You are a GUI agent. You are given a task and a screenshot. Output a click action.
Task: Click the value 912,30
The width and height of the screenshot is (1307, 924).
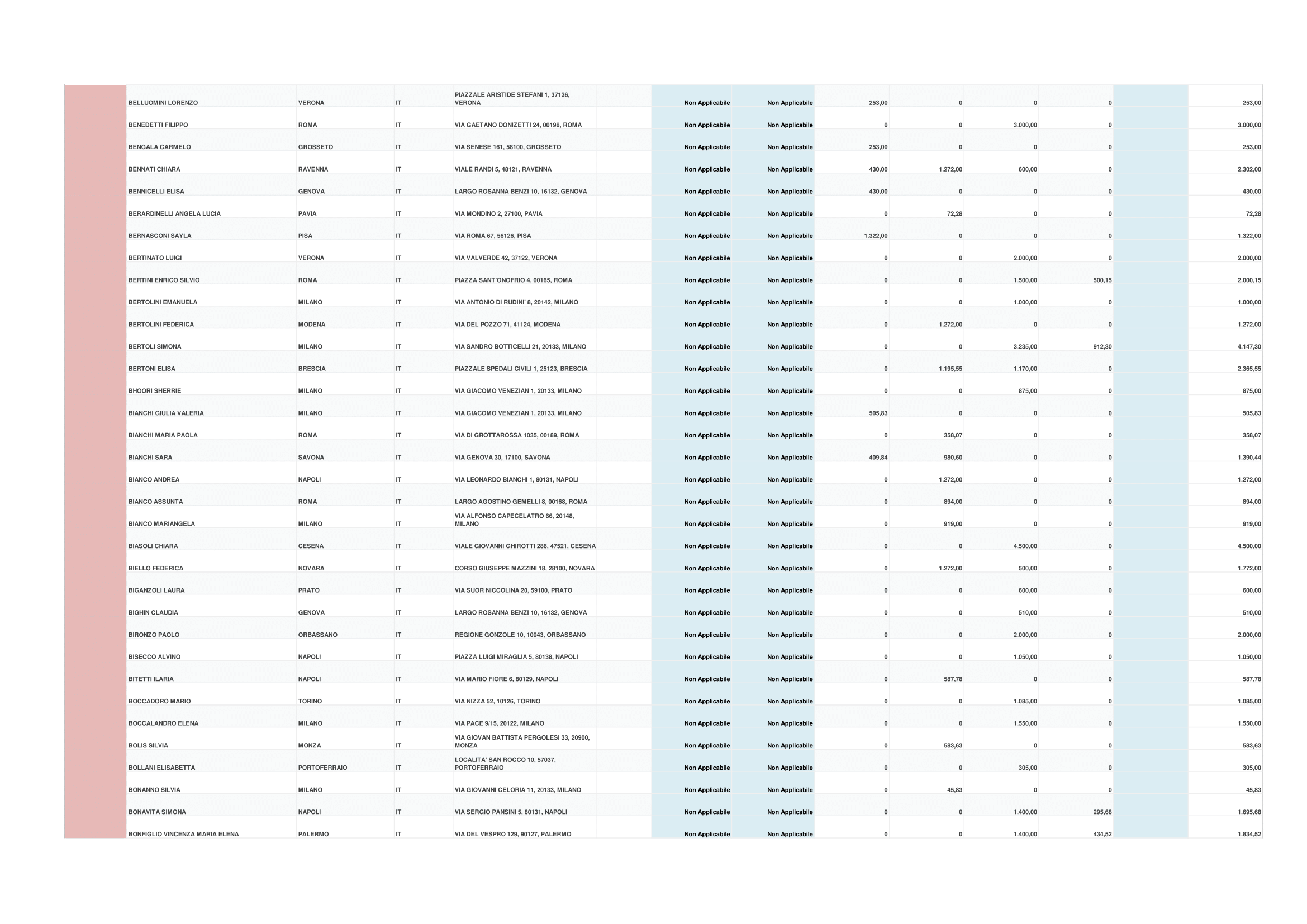pyautogui.click(x=1102, y=347)
